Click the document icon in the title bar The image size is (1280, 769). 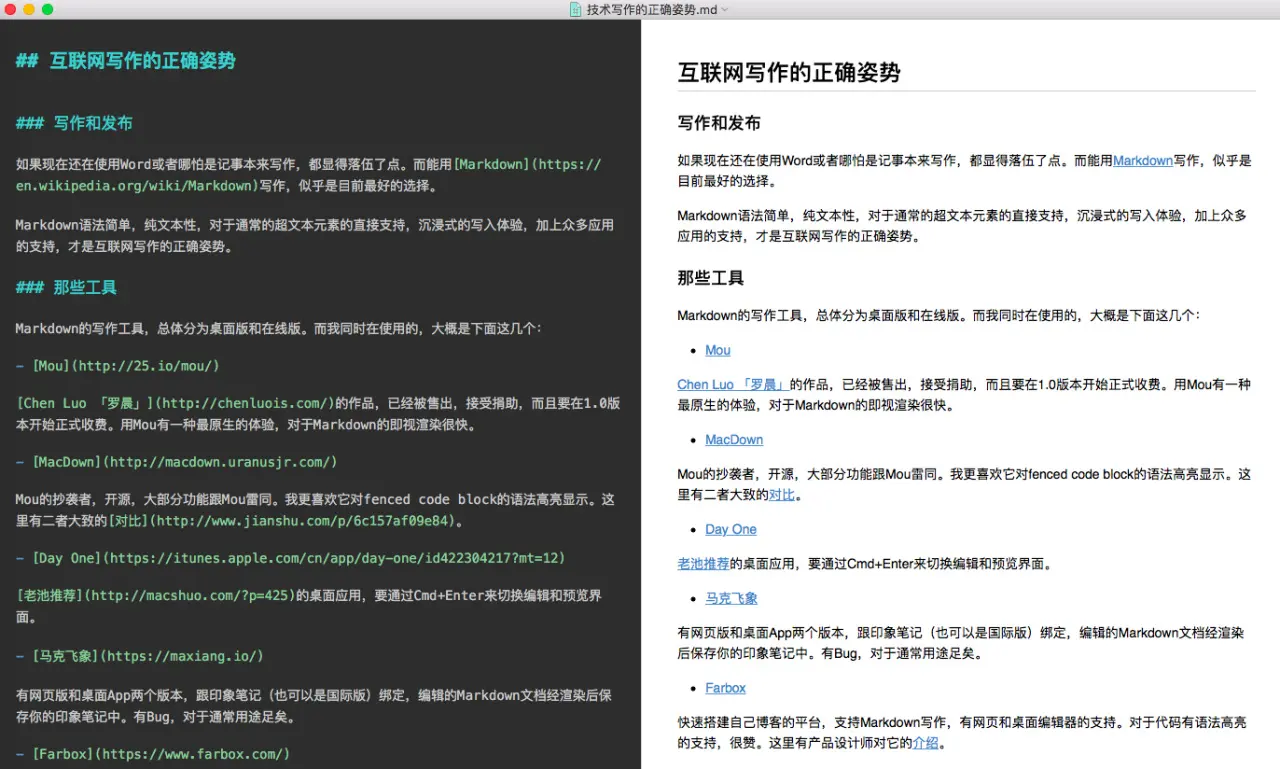[575, 9]
